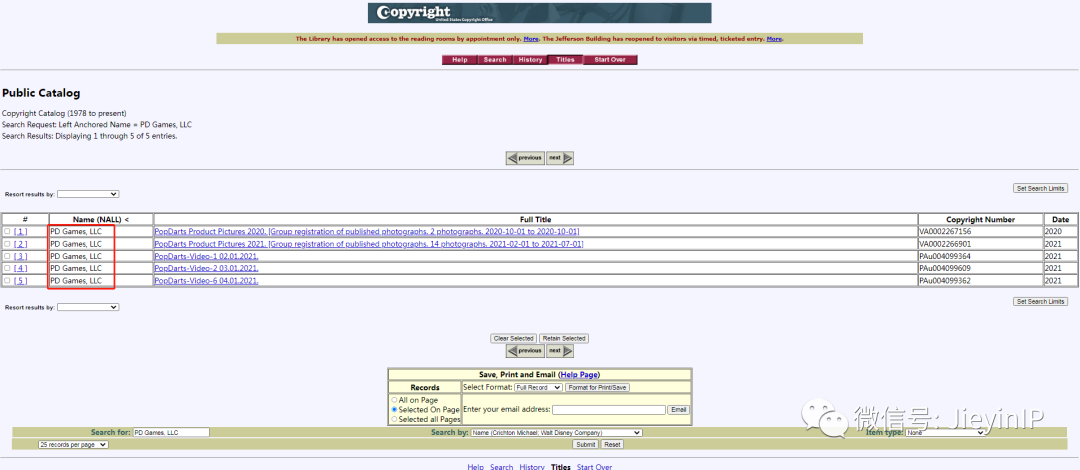Viewport: 1080px width, 470px height.
Task: Check the box for record 3
Action: click(x=7, y=256)
